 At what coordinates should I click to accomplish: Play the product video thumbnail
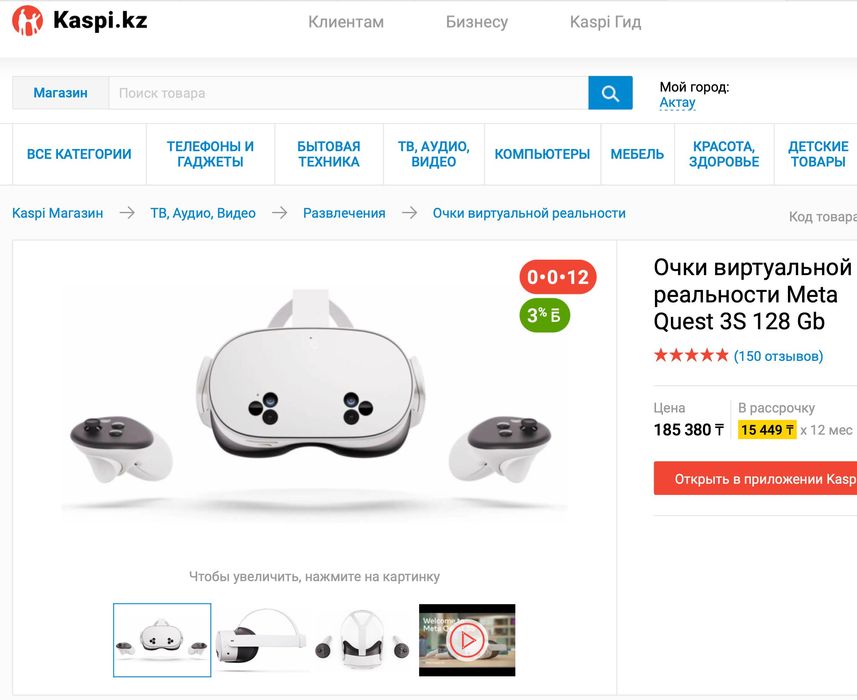pyautogui.click(x=467, y=640)
